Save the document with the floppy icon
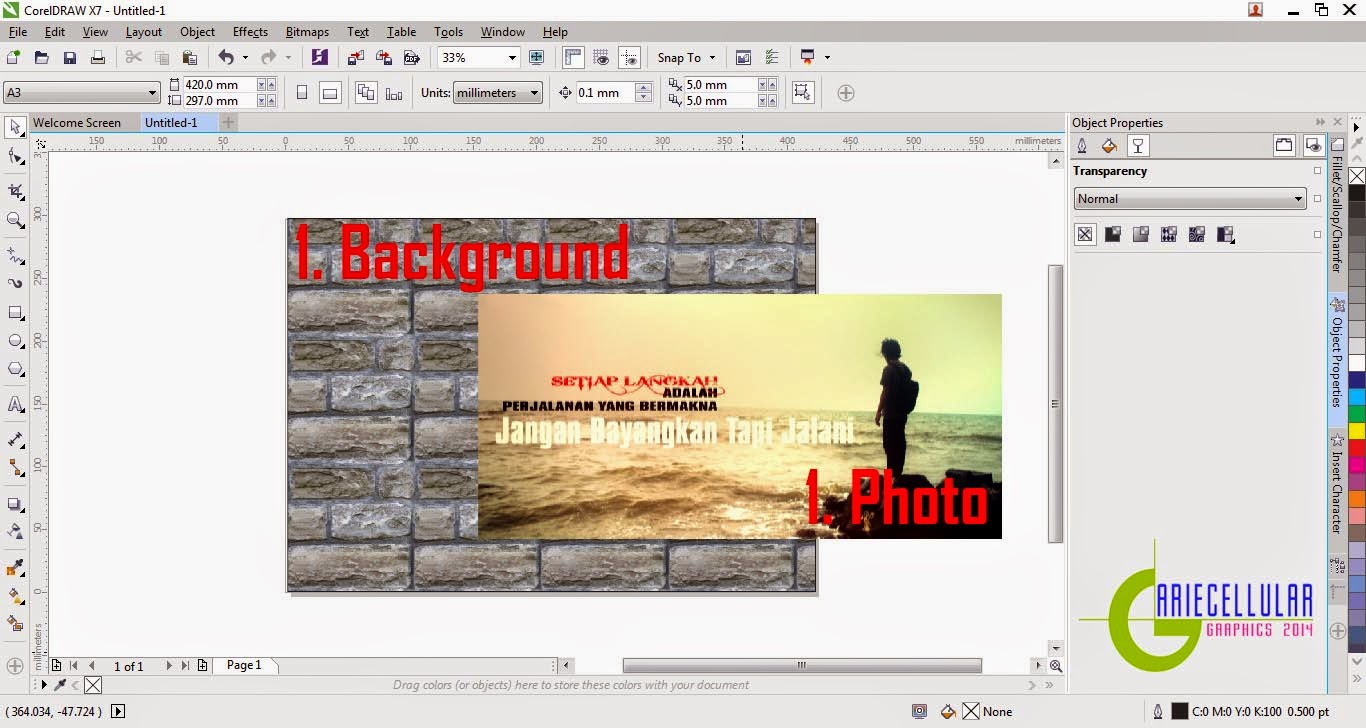Viewport: 1366px width, 728px height. click(70, 58)
